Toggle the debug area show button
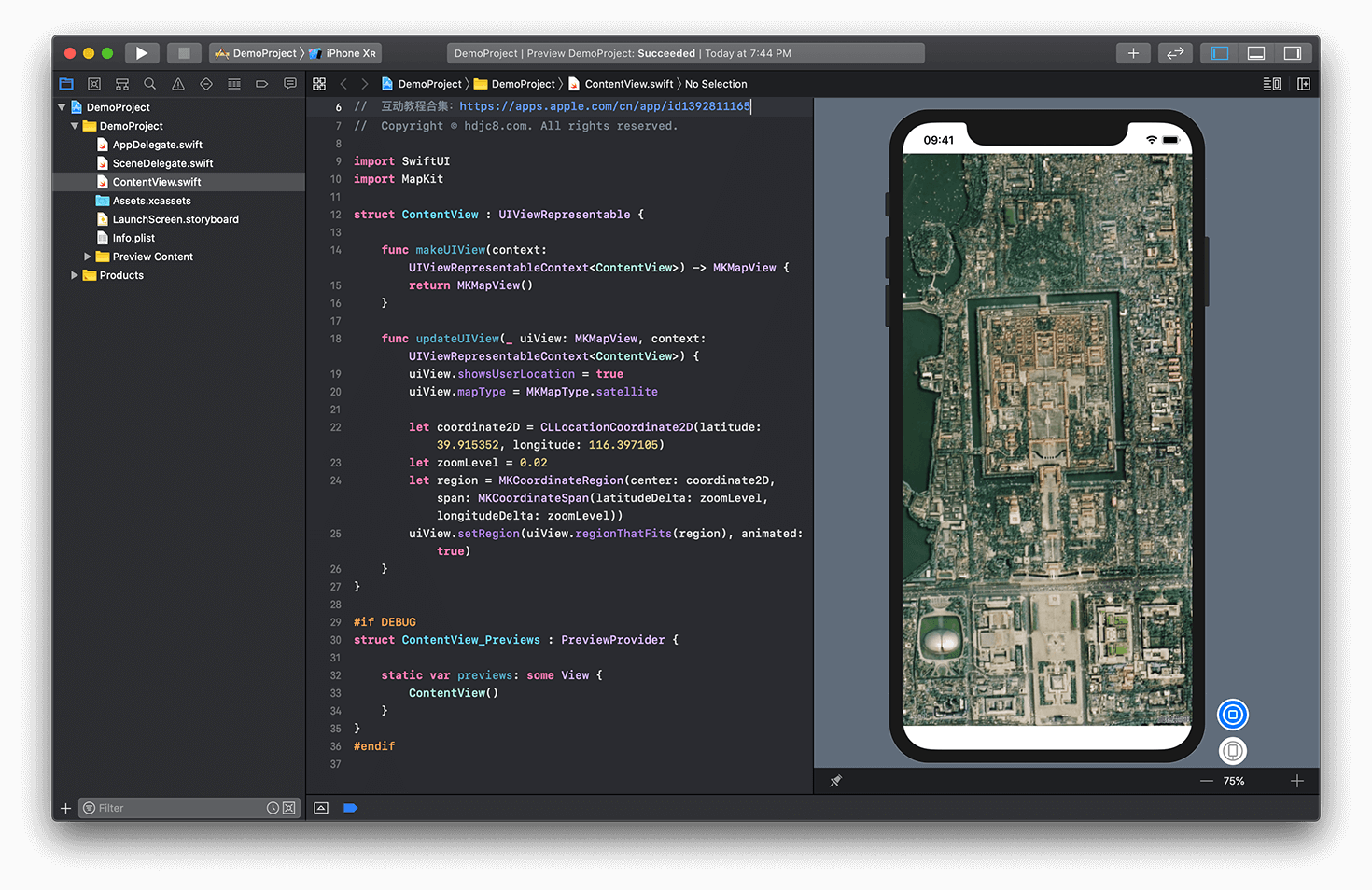1372x890 pixels. (321, 808)
